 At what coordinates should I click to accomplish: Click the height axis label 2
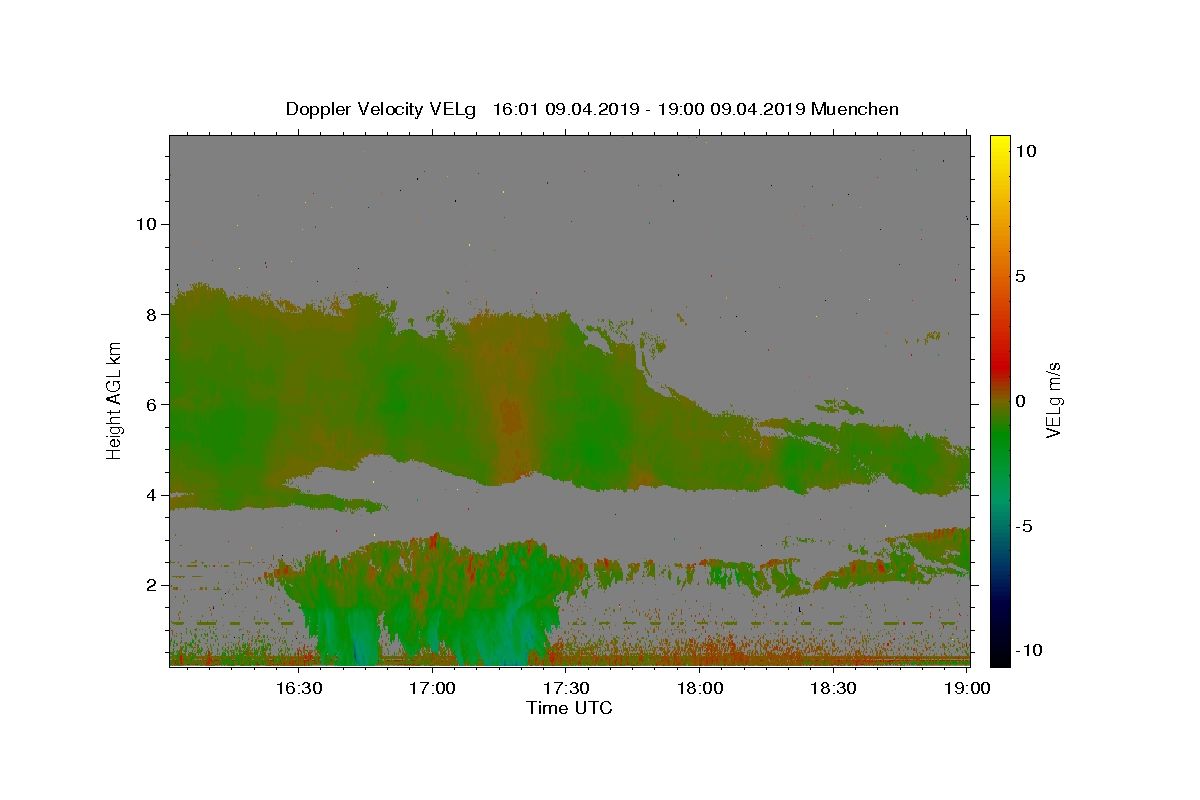pos(150,585)
